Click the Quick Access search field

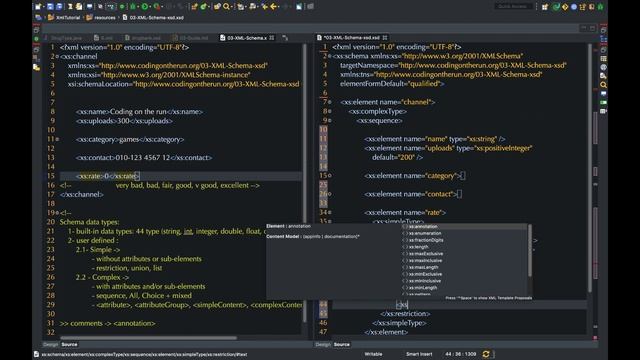[x=513, y=6]
